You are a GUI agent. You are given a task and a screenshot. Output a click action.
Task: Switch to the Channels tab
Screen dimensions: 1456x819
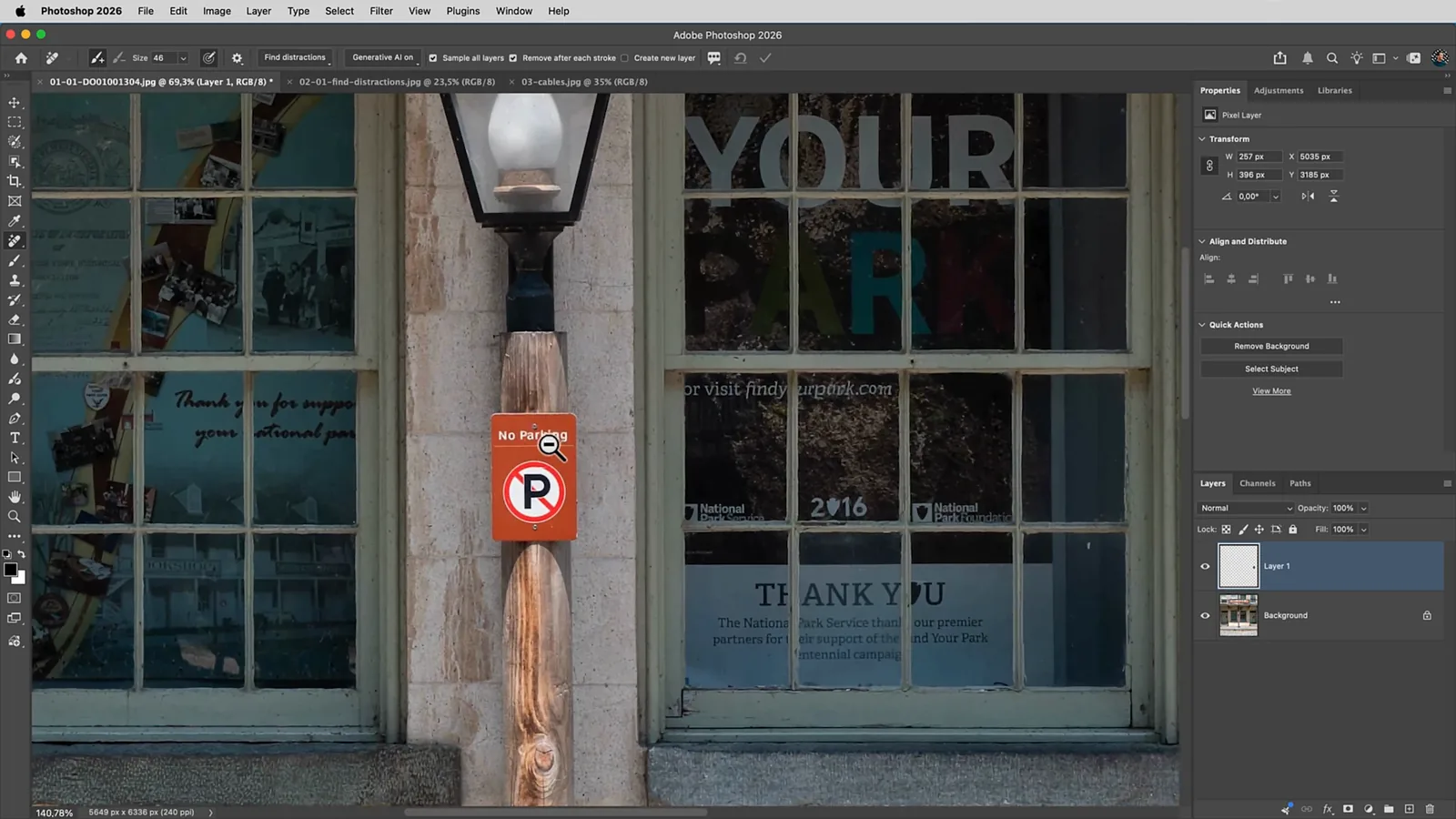point(1257,483)
